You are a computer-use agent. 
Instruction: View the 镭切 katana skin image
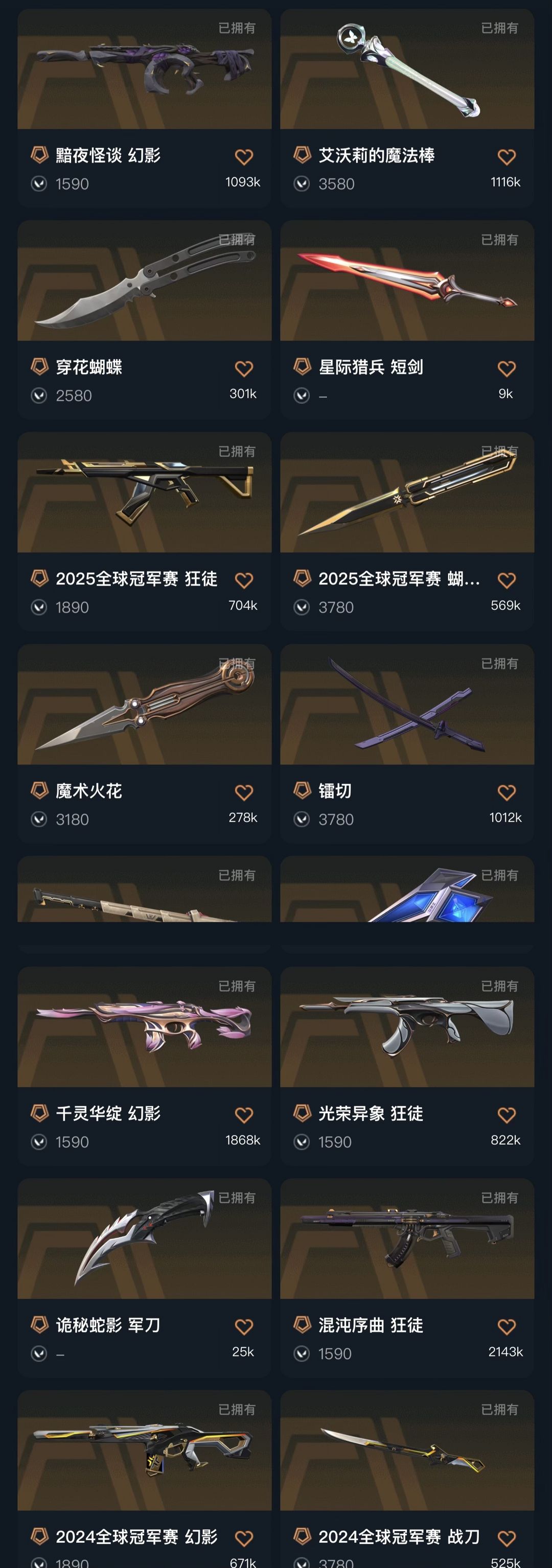[x=407, y=704]
